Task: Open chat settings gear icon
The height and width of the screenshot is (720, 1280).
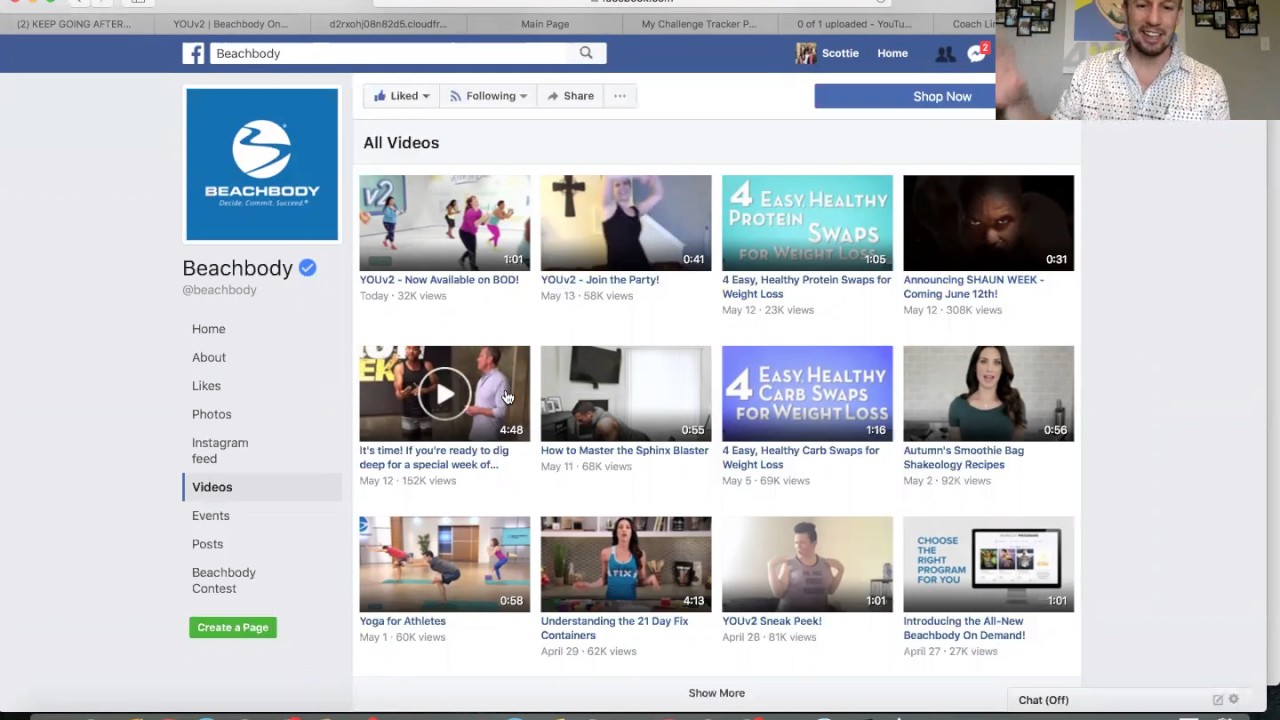Action: pyautogui.click(x=1233, y=700)
